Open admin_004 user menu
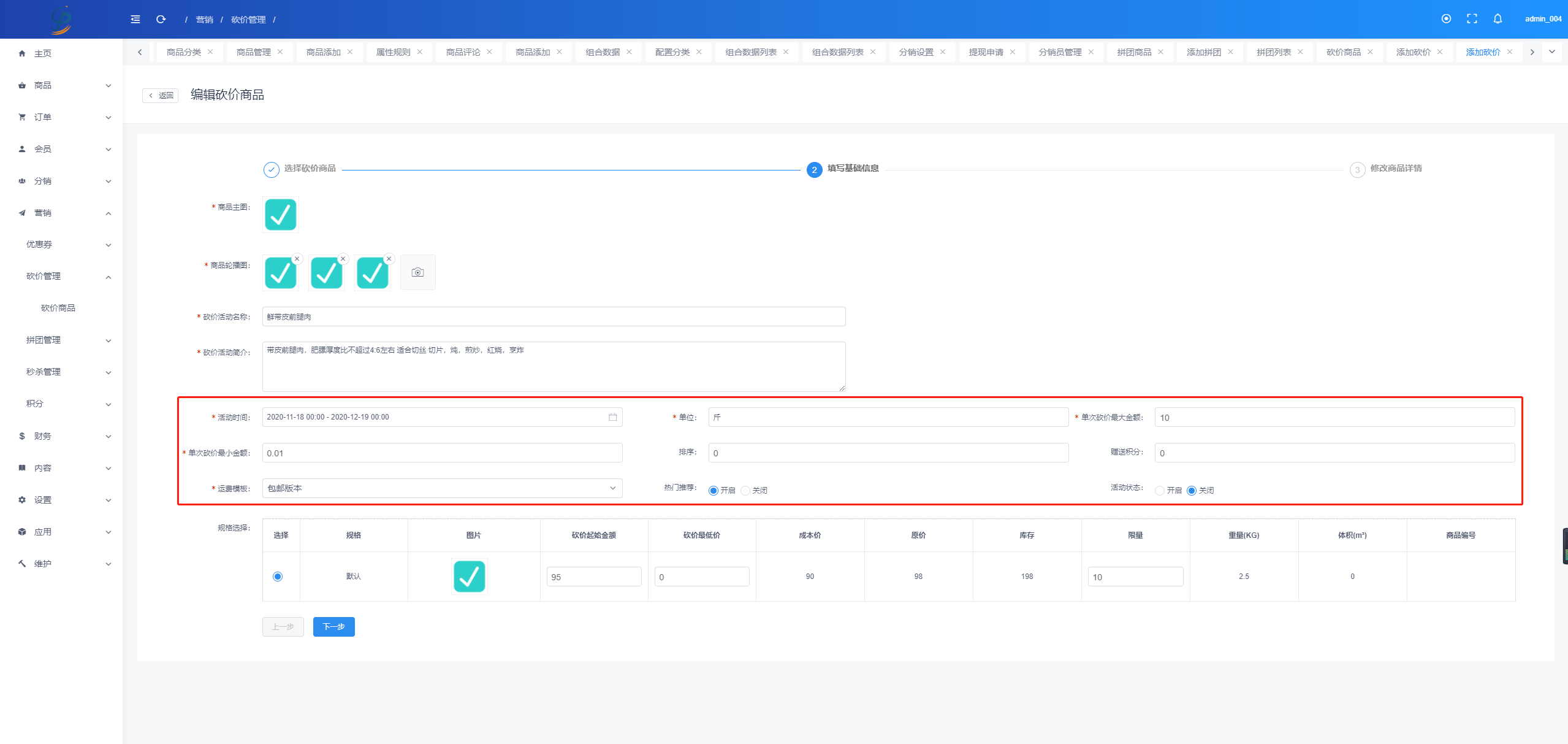The height and width of the screenshot is (744, 1568). (1543, 19)
